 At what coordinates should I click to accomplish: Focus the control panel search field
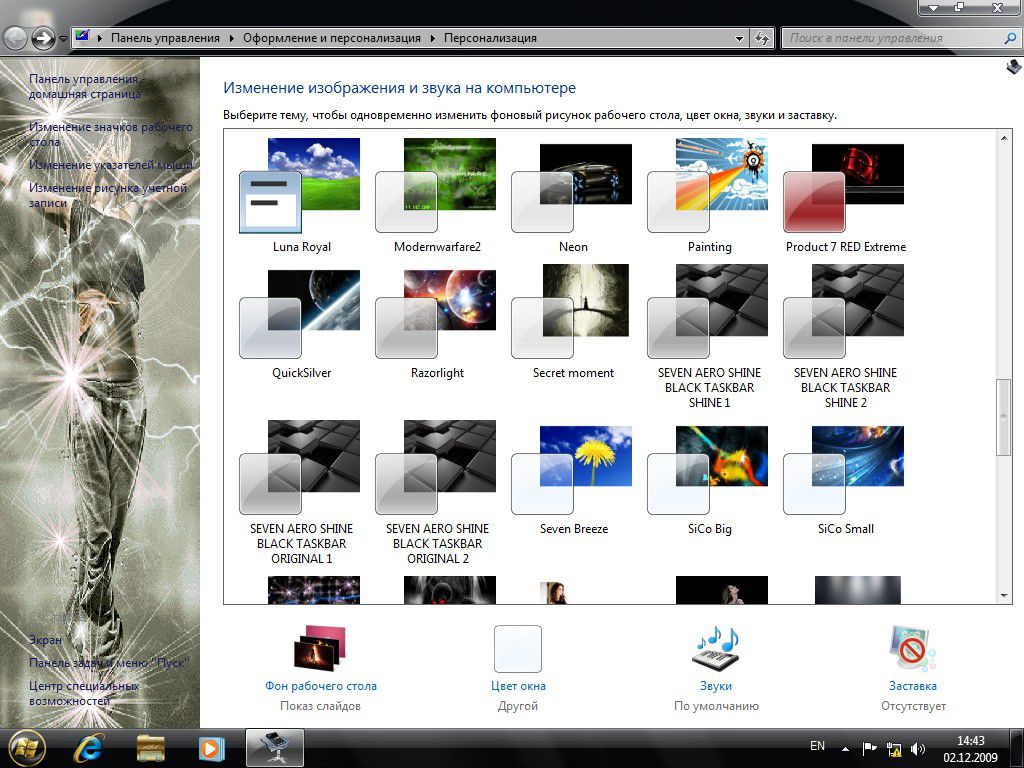click(x=891, y=39)
